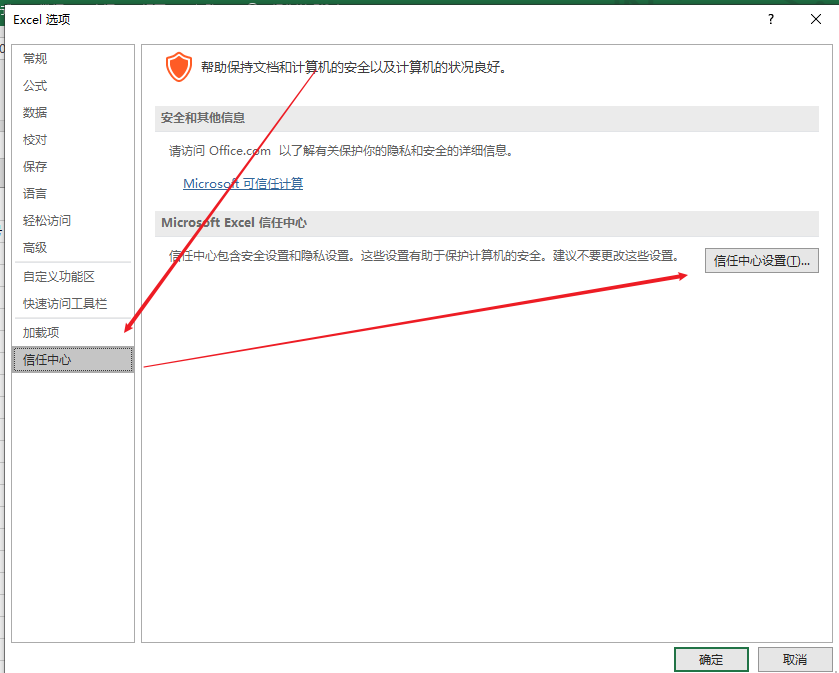Switch to the 保存 options page
The image size is (839, 673).
[x=72, y=166]
